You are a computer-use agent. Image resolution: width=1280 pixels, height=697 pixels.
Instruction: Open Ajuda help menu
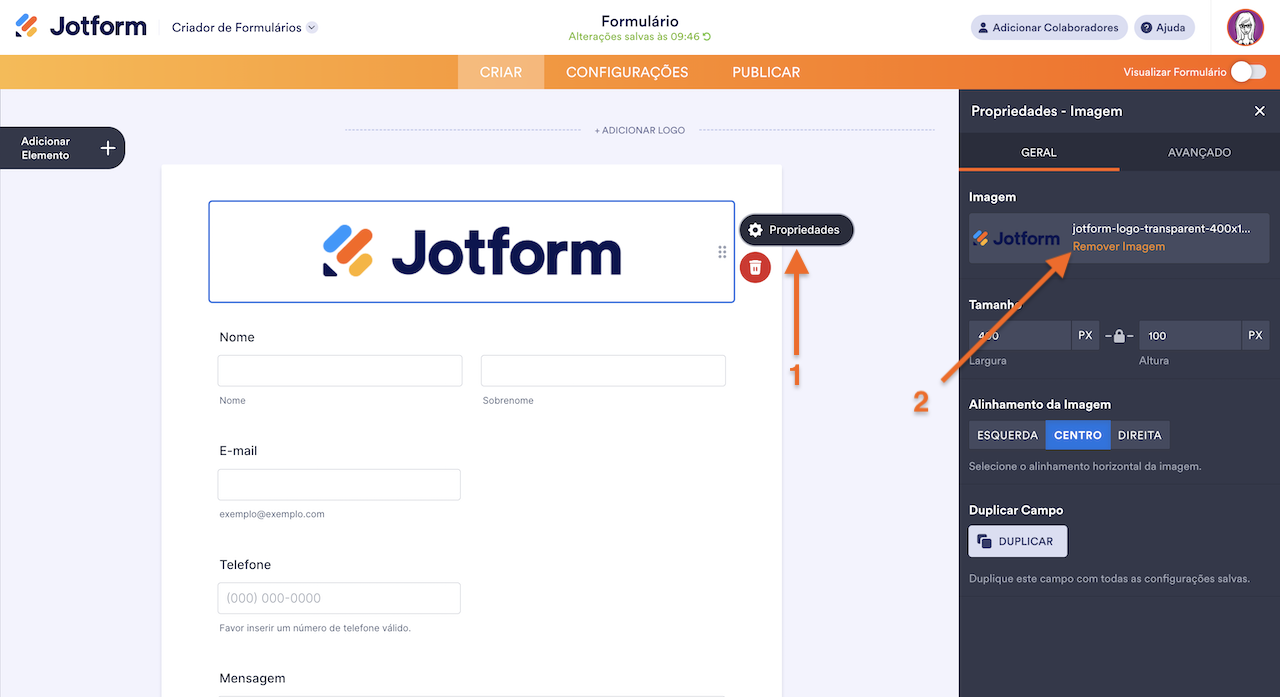1163,28
